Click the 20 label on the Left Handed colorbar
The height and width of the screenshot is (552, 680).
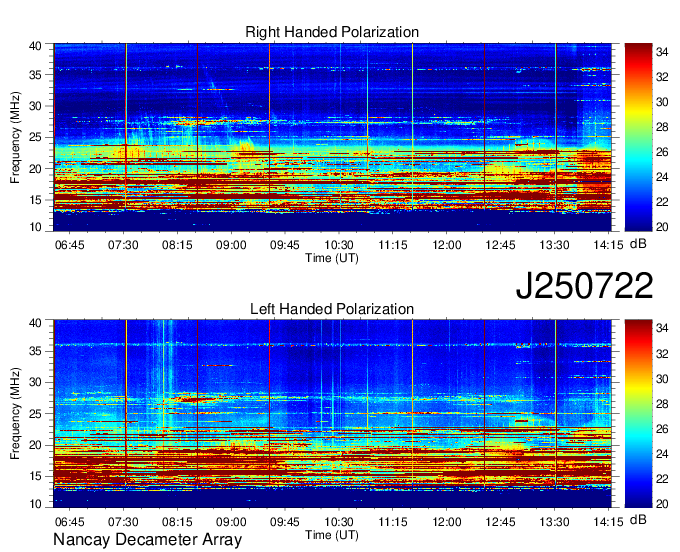coord(662,503)
